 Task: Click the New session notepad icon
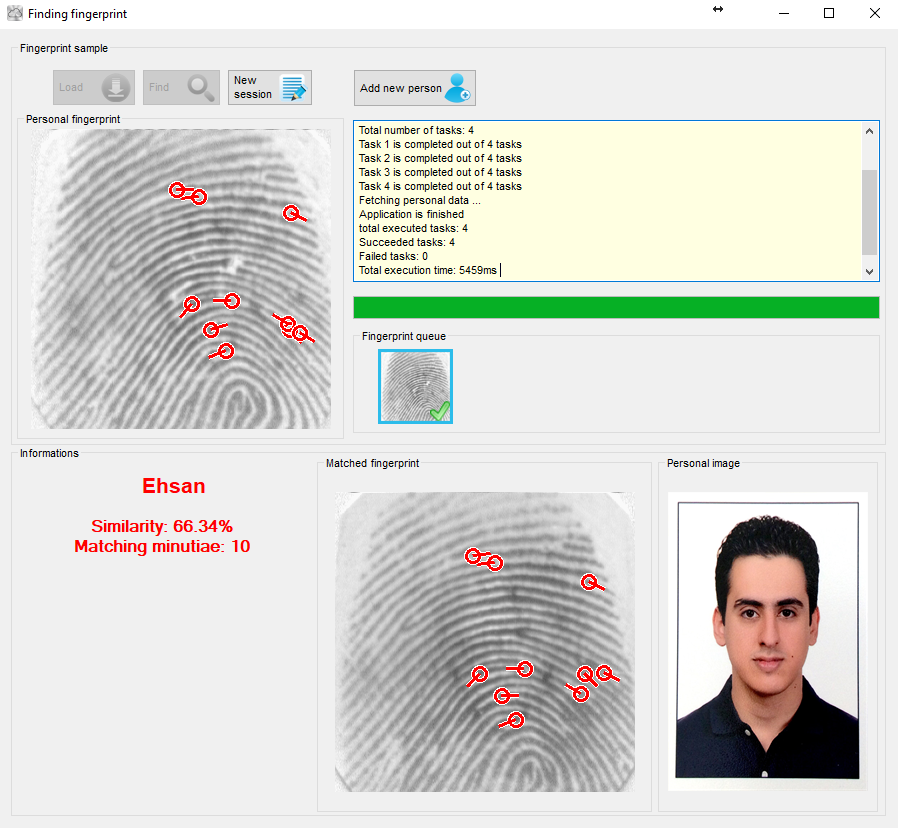[294, 88]
